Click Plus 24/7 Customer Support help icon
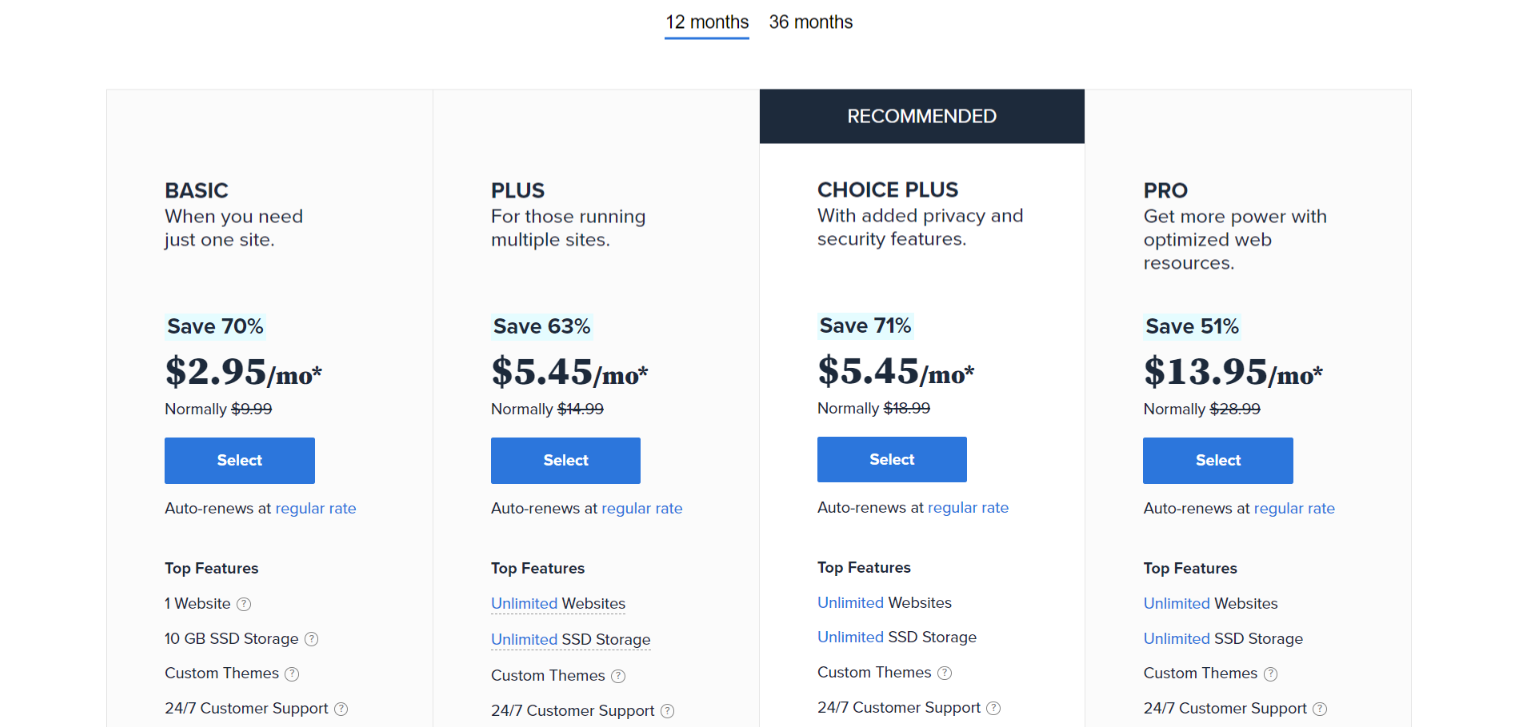 point(667,711)
